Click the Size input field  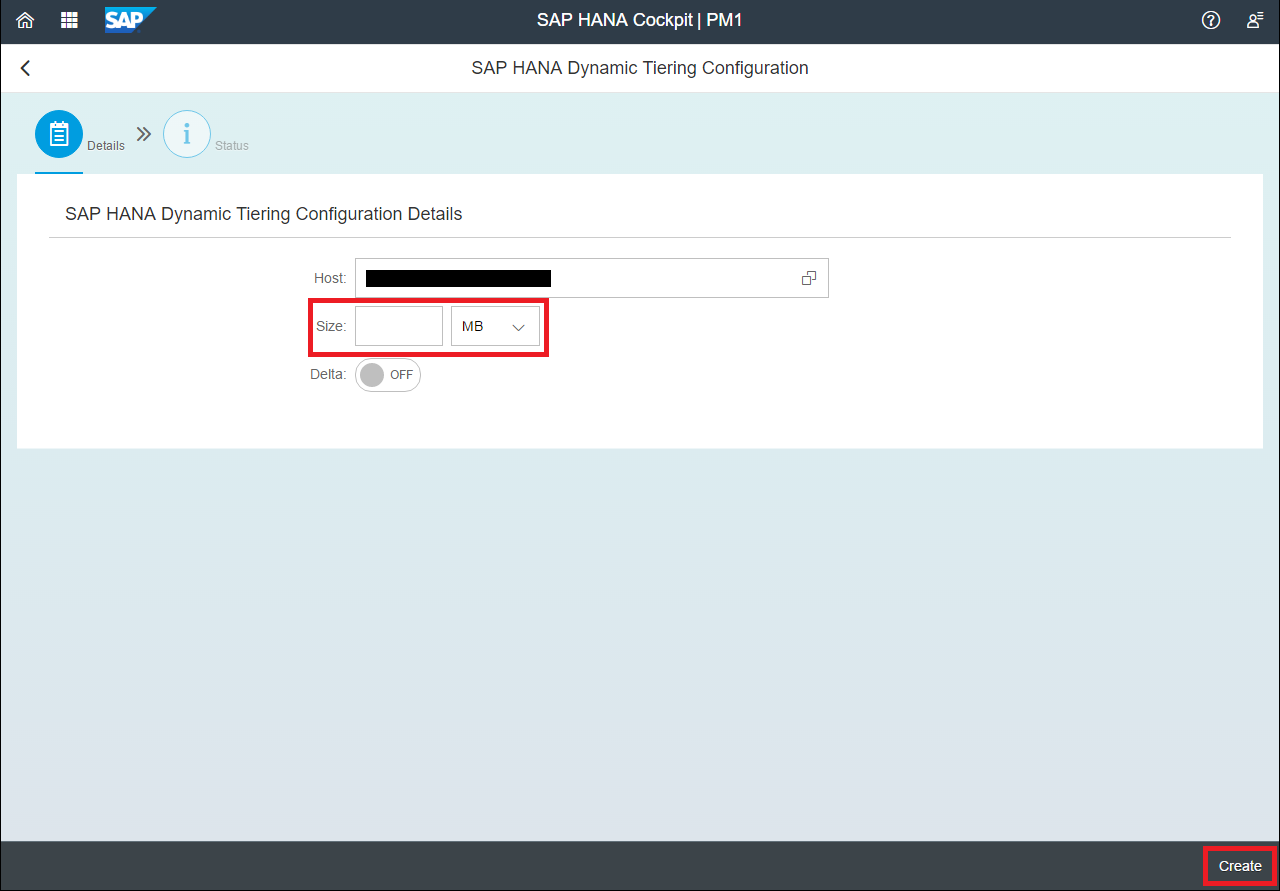pyautogui.click(x=399, y=326)
